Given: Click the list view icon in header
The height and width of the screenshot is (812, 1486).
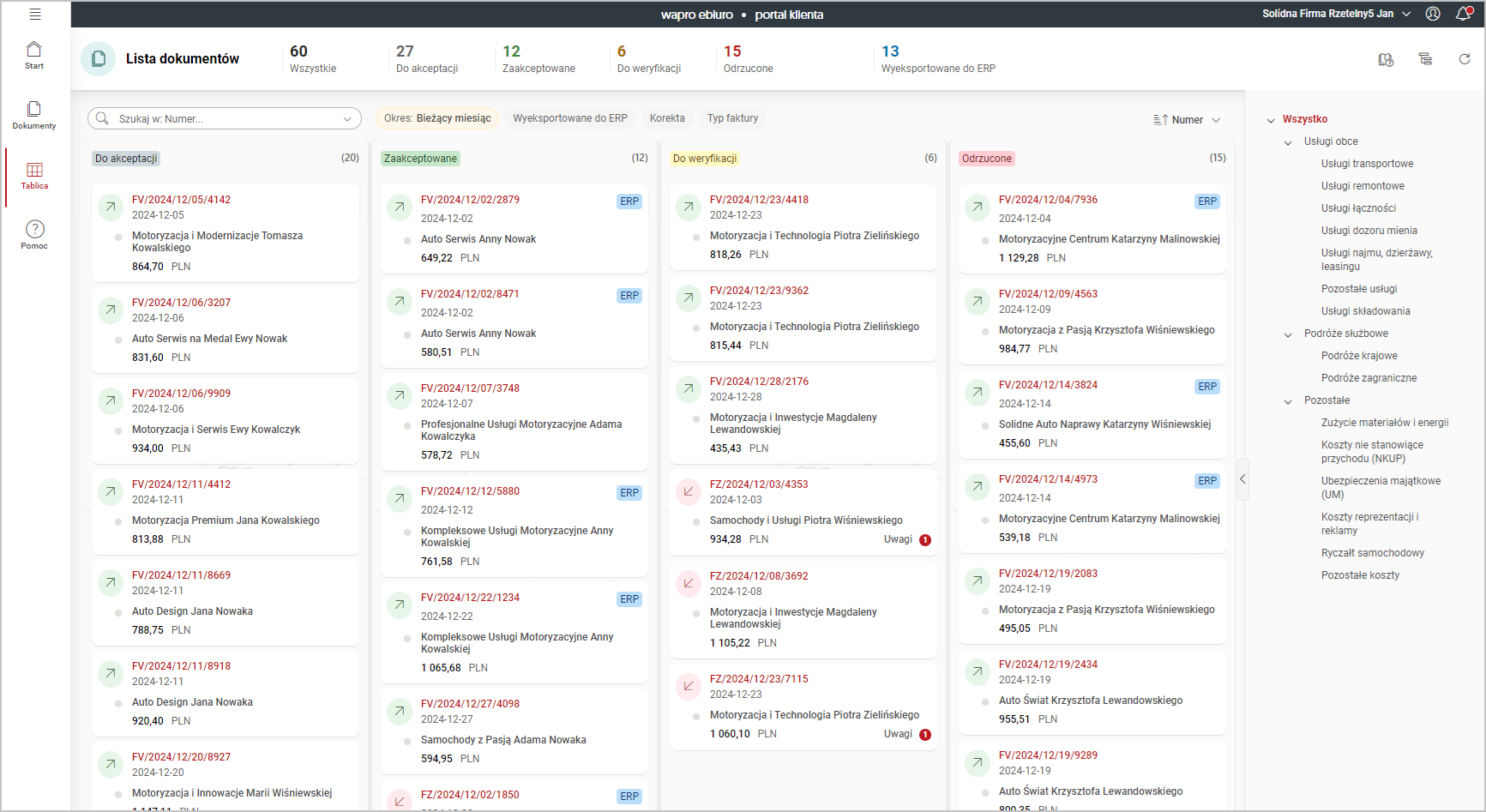Looking at the screenshot, I should 1425,59.
